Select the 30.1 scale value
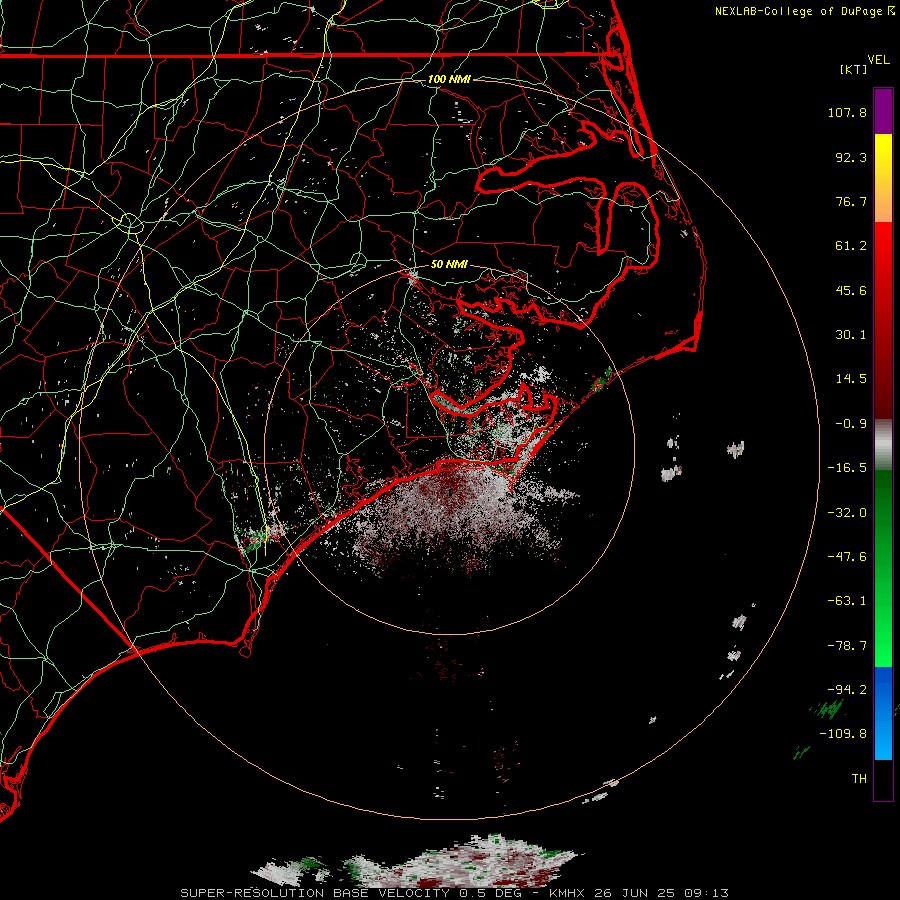The image size is (900, 900). pos(851,335)
